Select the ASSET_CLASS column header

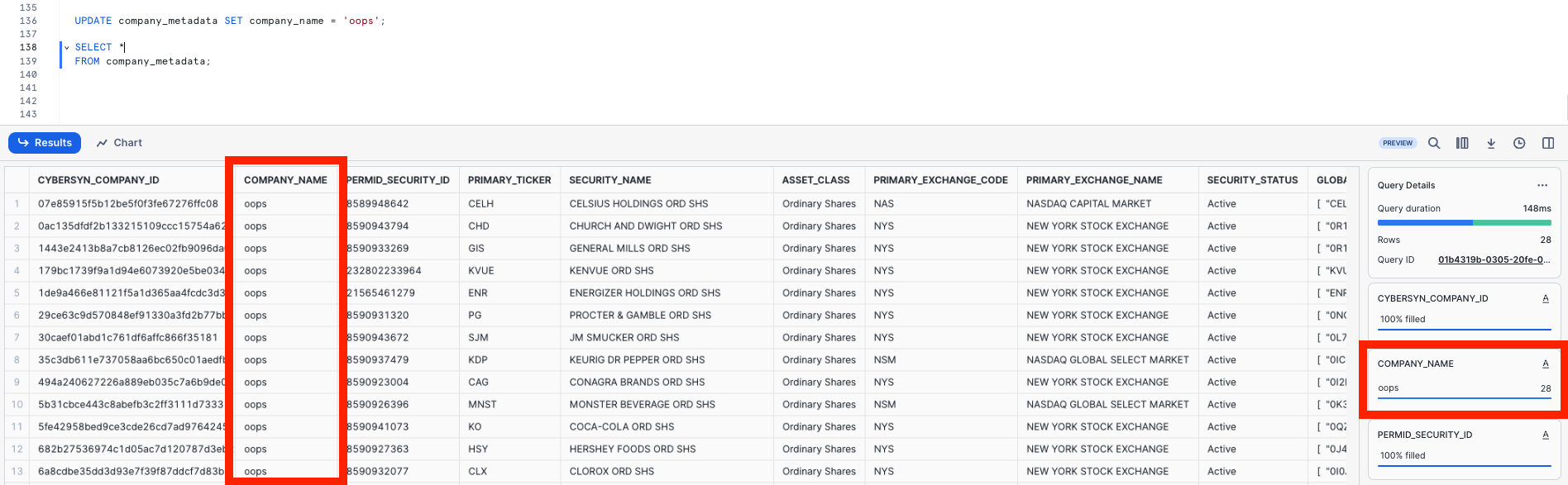pyautogui.click(x=815, y=180)
